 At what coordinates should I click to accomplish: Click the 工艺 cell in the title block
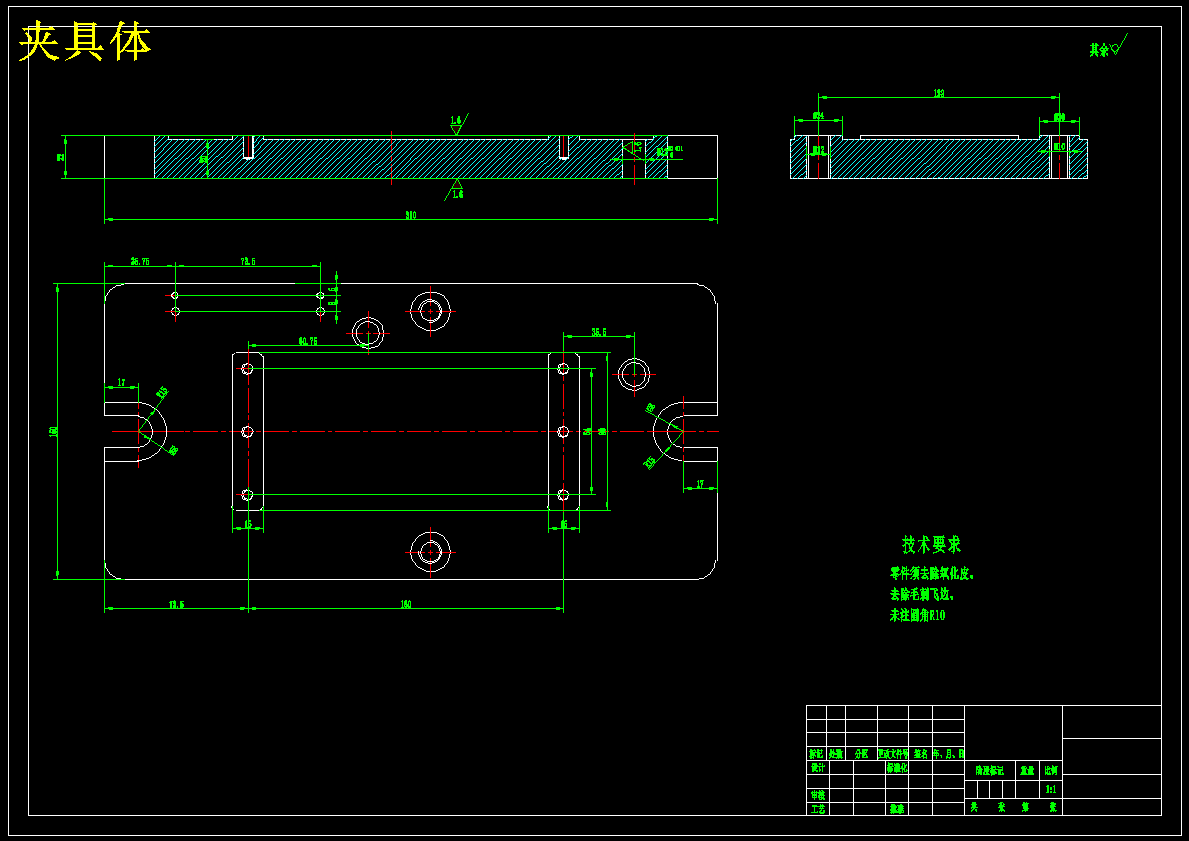(x=817, y=809)
